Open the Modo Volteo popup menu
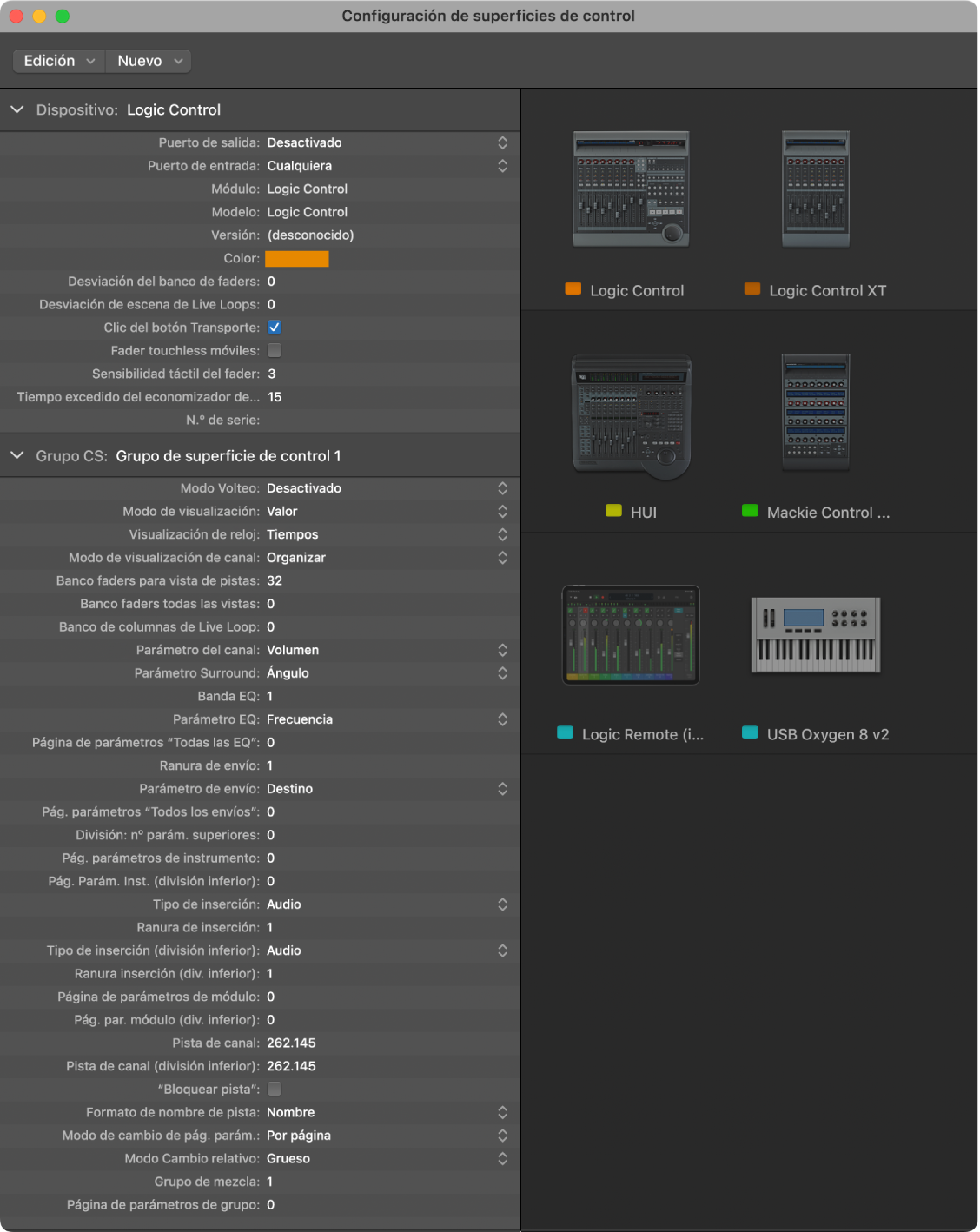This screenshot has height=1232, width=980. pyautogui.click(x=387, y=488)
